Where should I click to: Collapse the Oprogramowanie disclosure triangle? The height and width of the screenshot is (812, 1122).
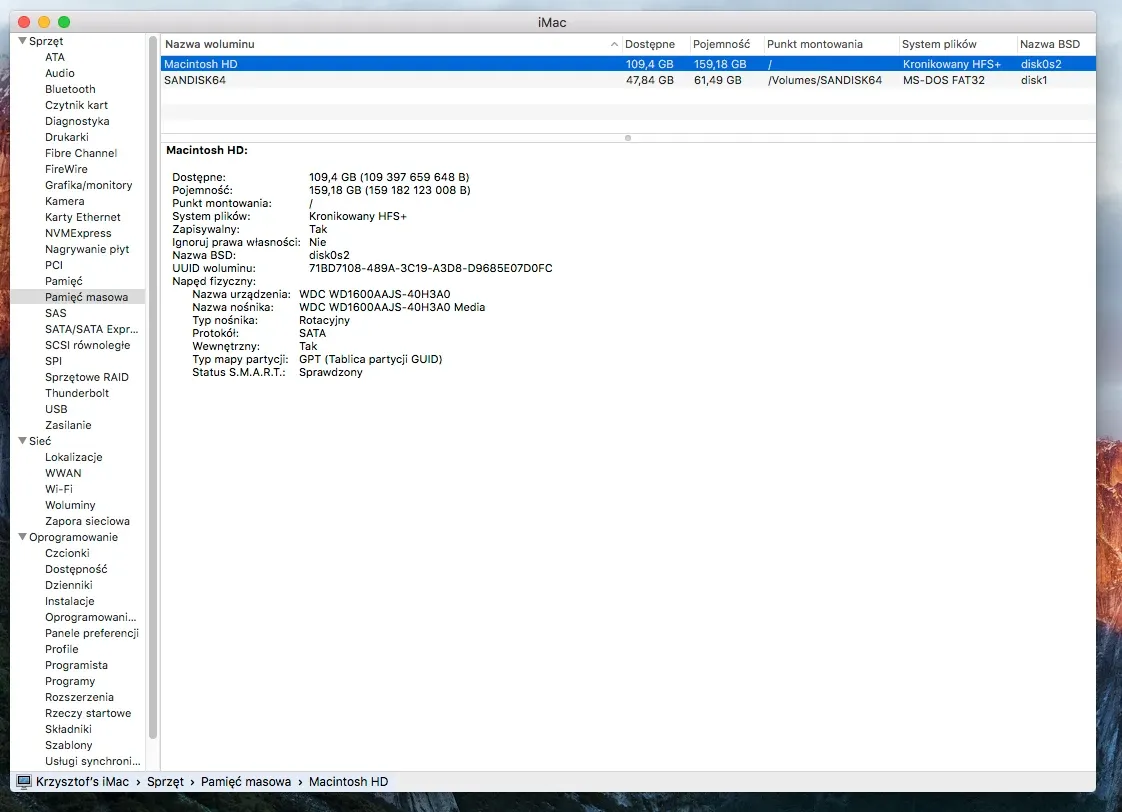coord(22,537)
